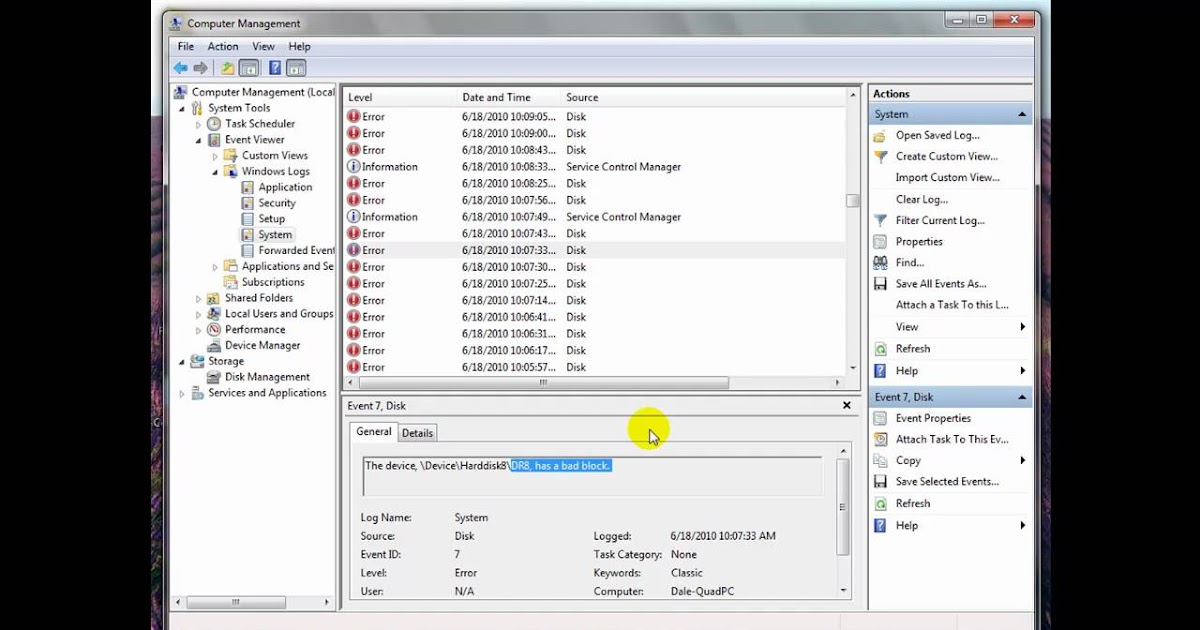Toggle the Show/Hide Console Tree toolbar icon
Viewport: 1200px width, 630px height.
[248, 68]
